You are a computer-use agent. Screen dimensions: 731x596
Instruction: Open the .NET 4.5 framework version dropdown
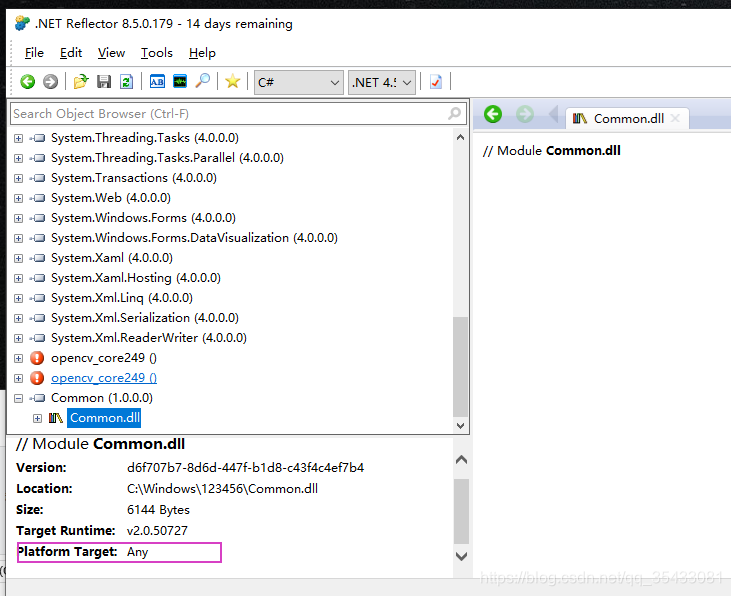pyautogui.click(x=381, y=83)
